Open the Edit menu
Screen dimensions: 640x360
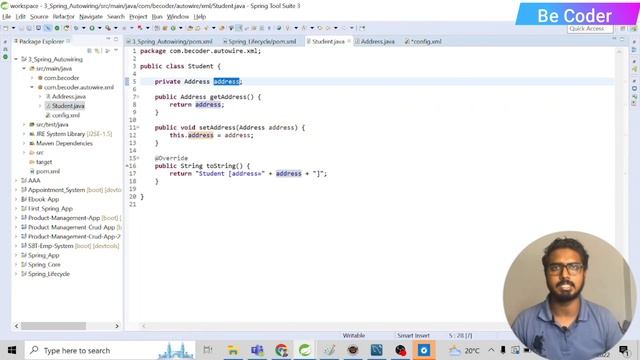click(20, 17)
